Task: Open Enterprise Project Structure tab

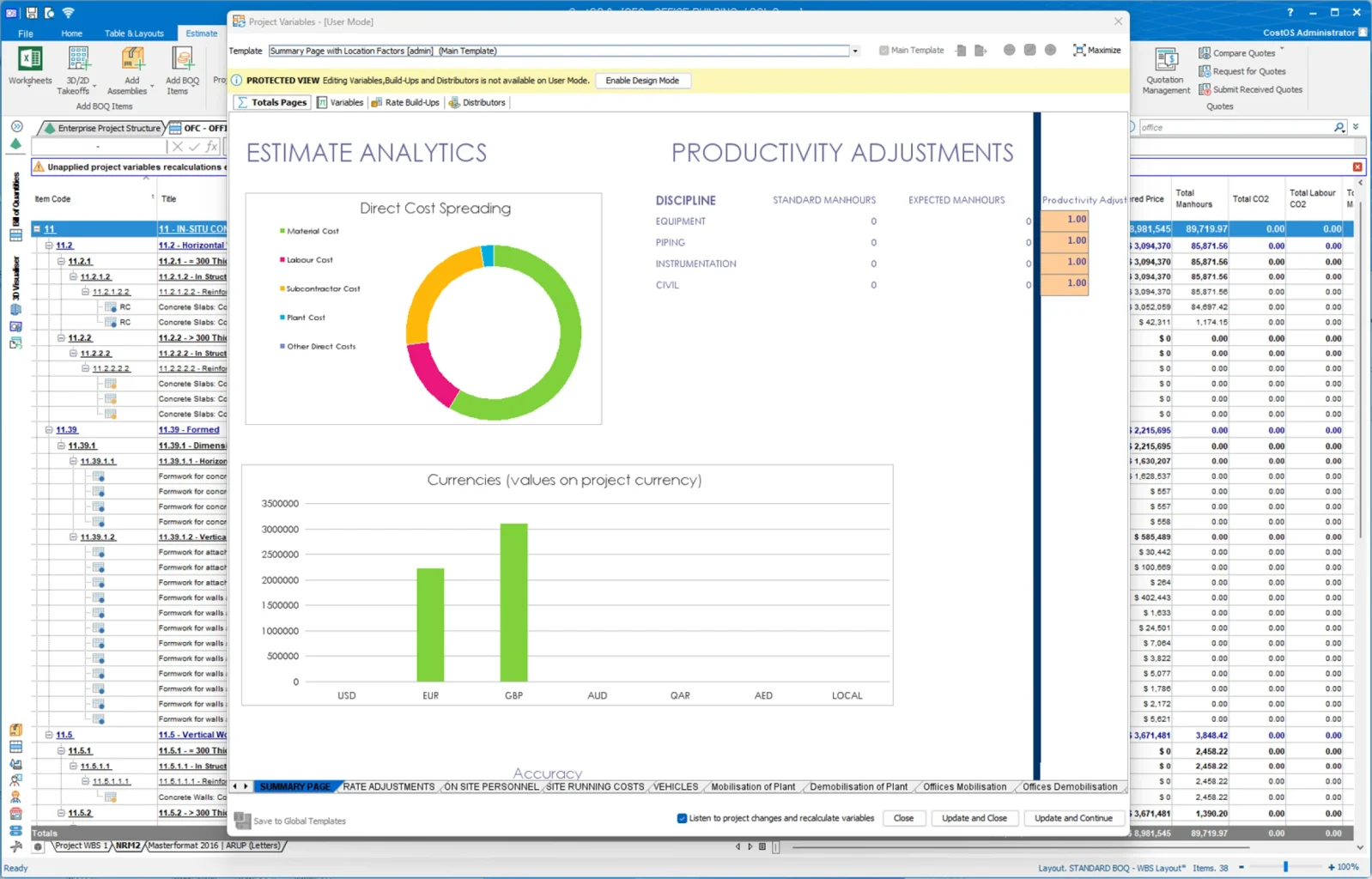Action: coord(103,128)
